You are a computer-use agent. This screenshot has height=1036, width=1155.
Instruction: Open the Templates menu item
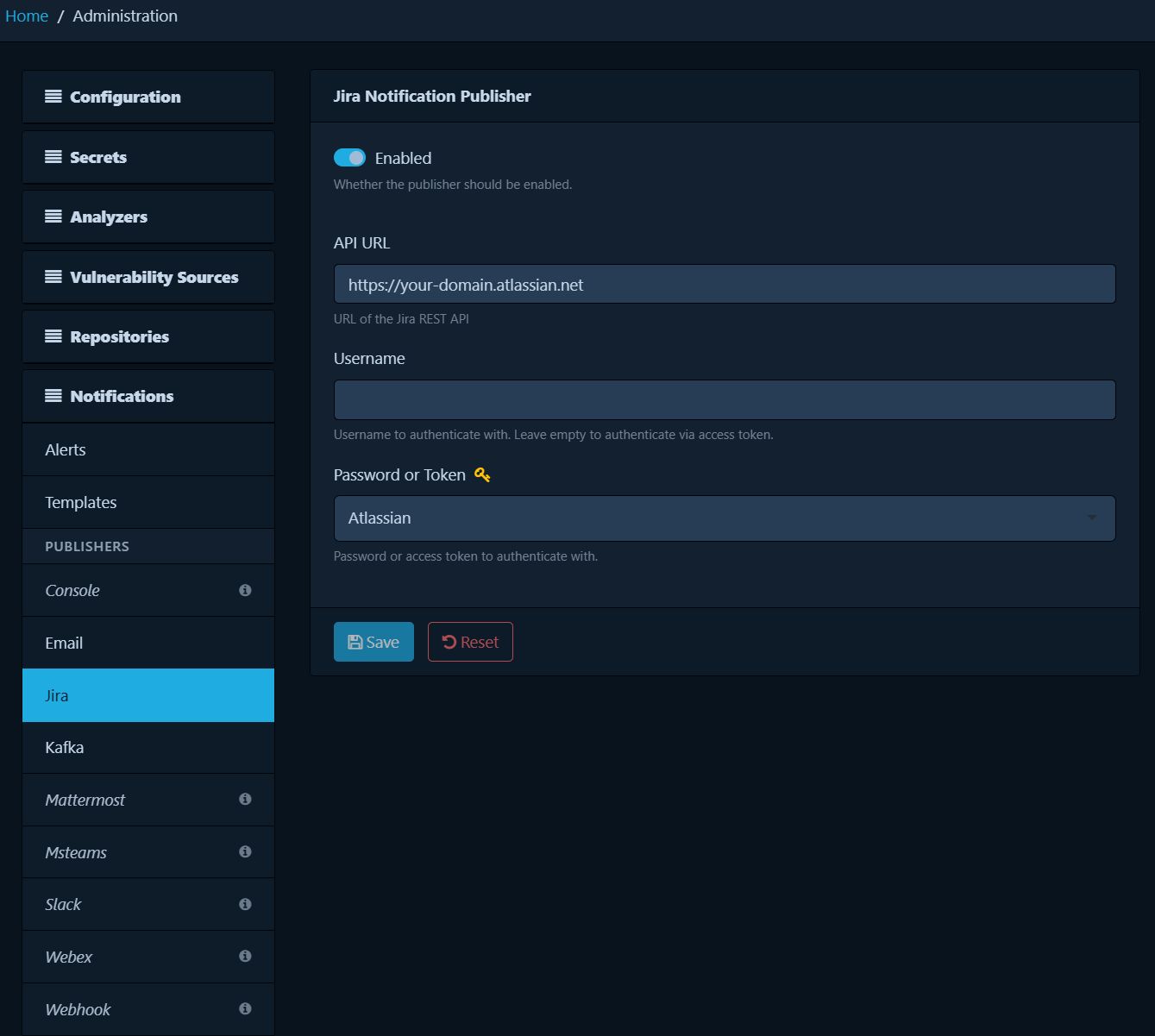(x=148, y=502)
